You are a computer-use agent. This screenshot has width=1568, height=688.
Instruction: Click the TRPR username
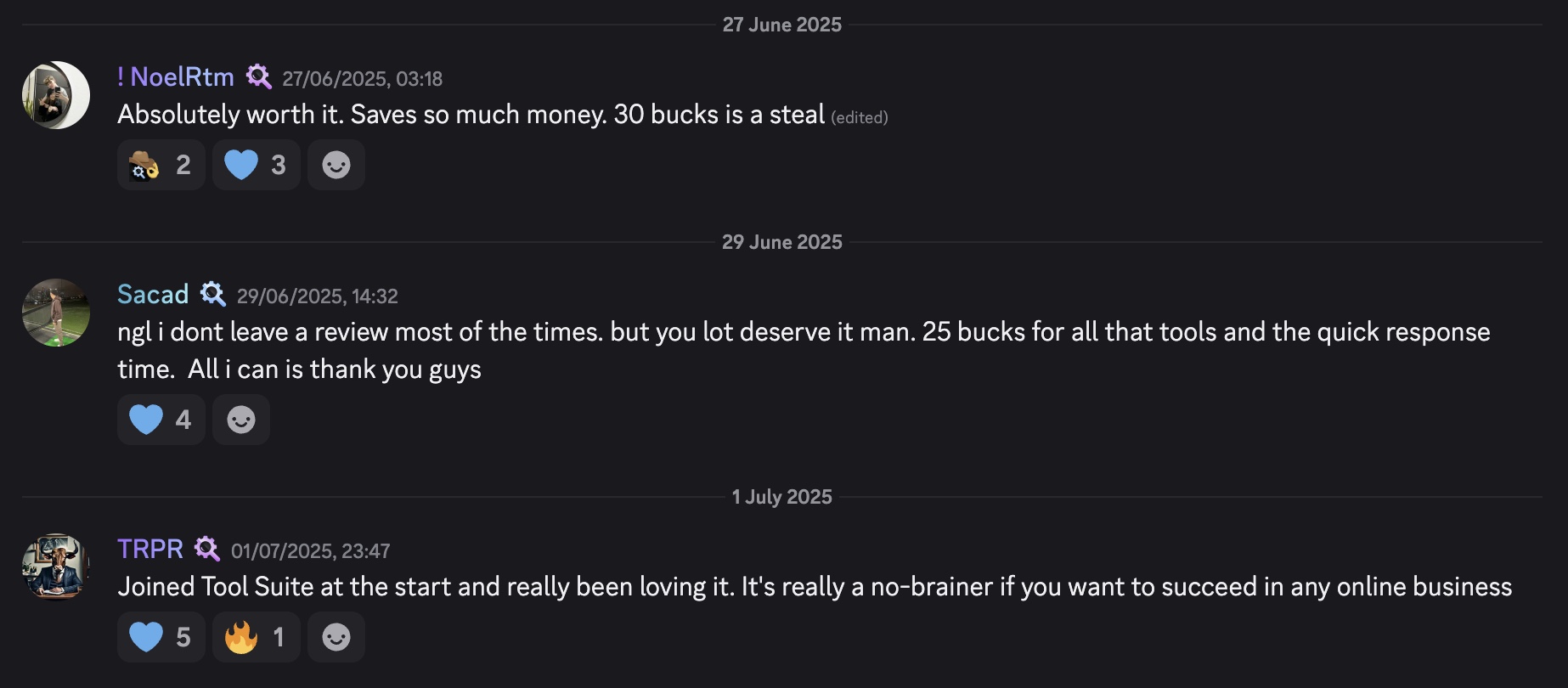[150, 550]
